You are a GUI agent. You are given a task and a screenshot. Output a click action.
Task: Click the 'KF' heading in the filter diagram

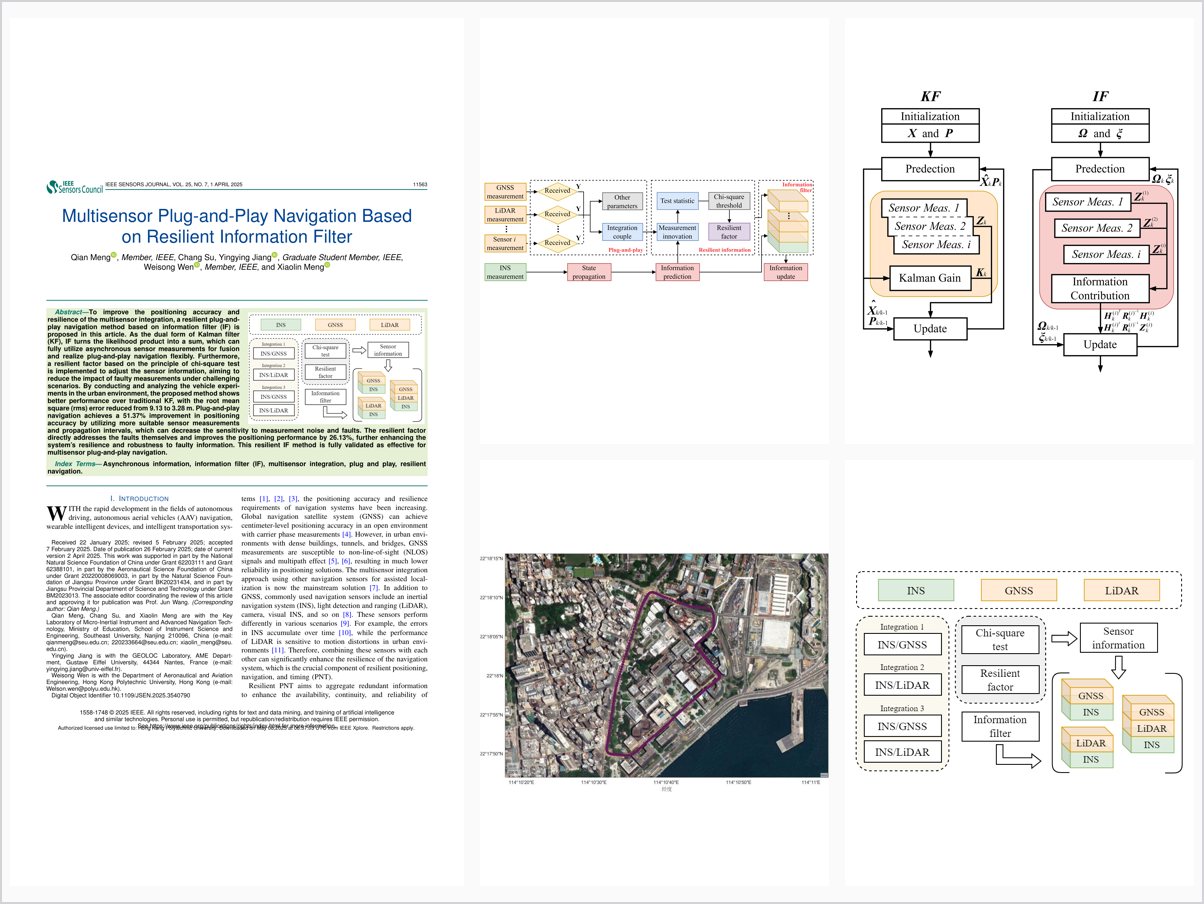(930, 96)
